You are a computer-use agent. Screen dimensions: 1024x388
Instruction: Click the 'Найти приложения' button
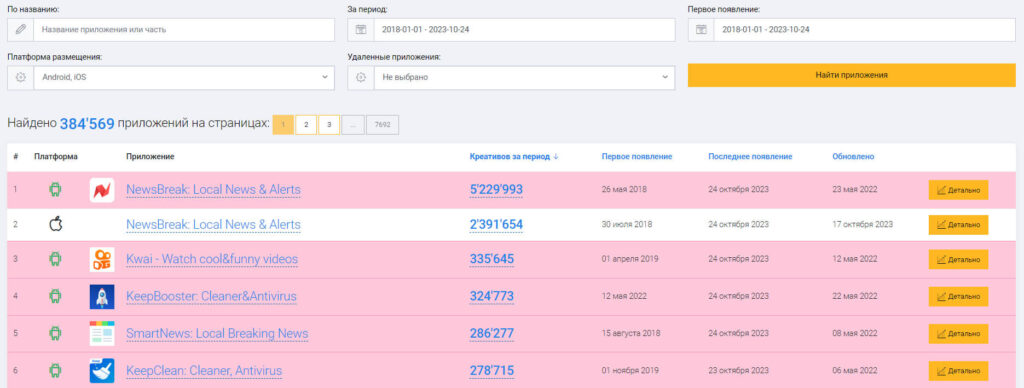click(852, 75)
